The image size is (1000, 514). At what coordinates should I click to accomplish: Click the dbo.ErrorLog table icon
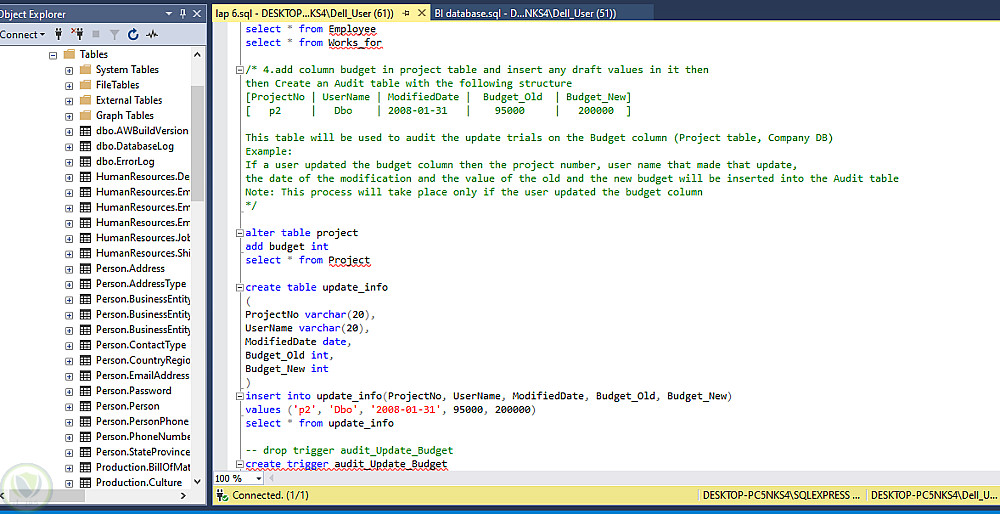pyautogui.click(x=85, y=161)
